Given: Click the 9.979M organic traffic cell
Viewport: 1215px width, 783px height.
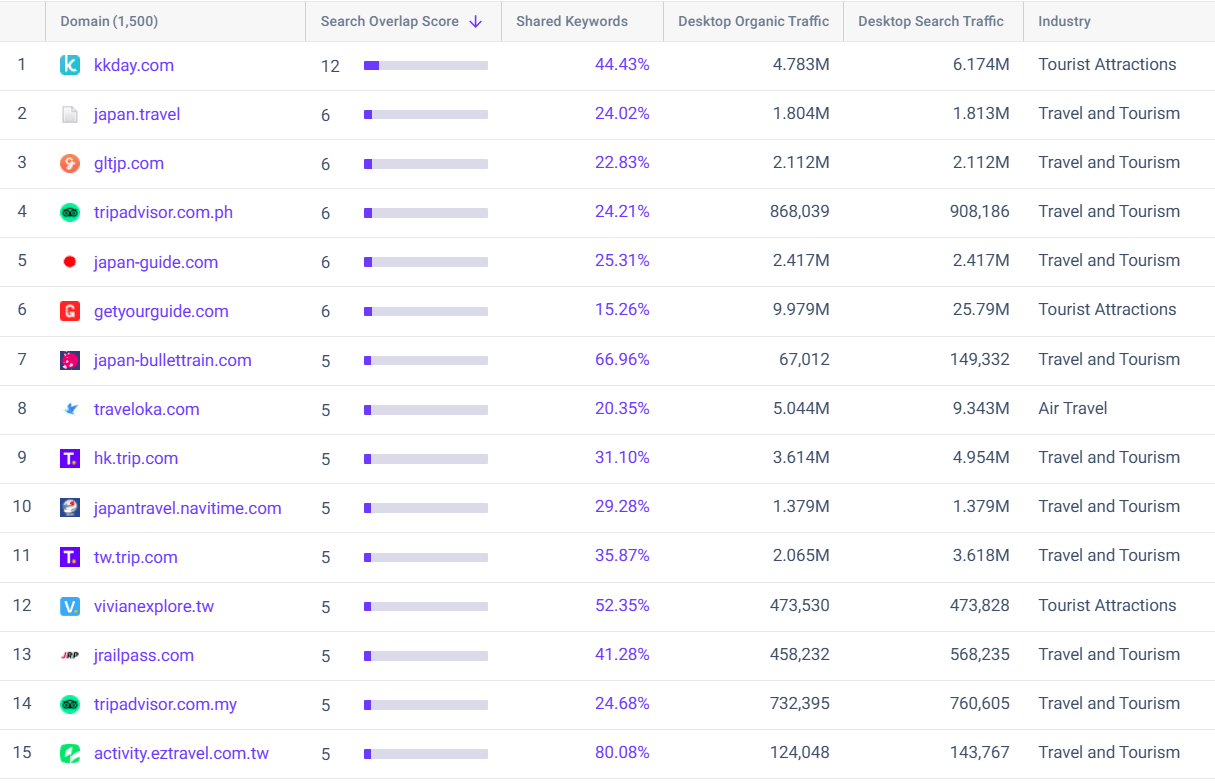Looking at the screenshot, I should (801, 309).
